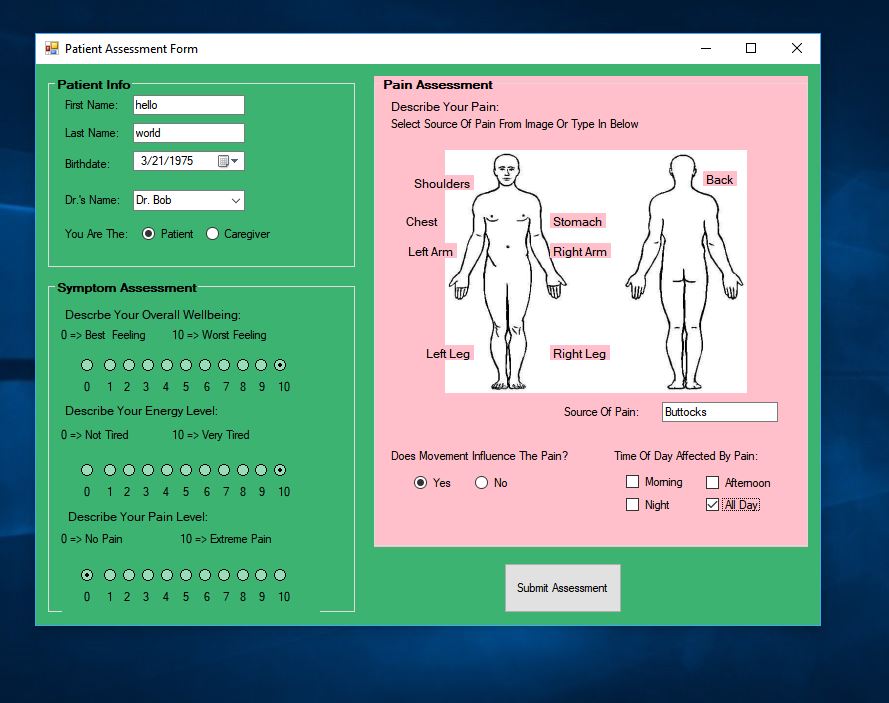889x703 pixels.
Task: Choose No for movement influencing pain
Action: [x=482, y=482]
